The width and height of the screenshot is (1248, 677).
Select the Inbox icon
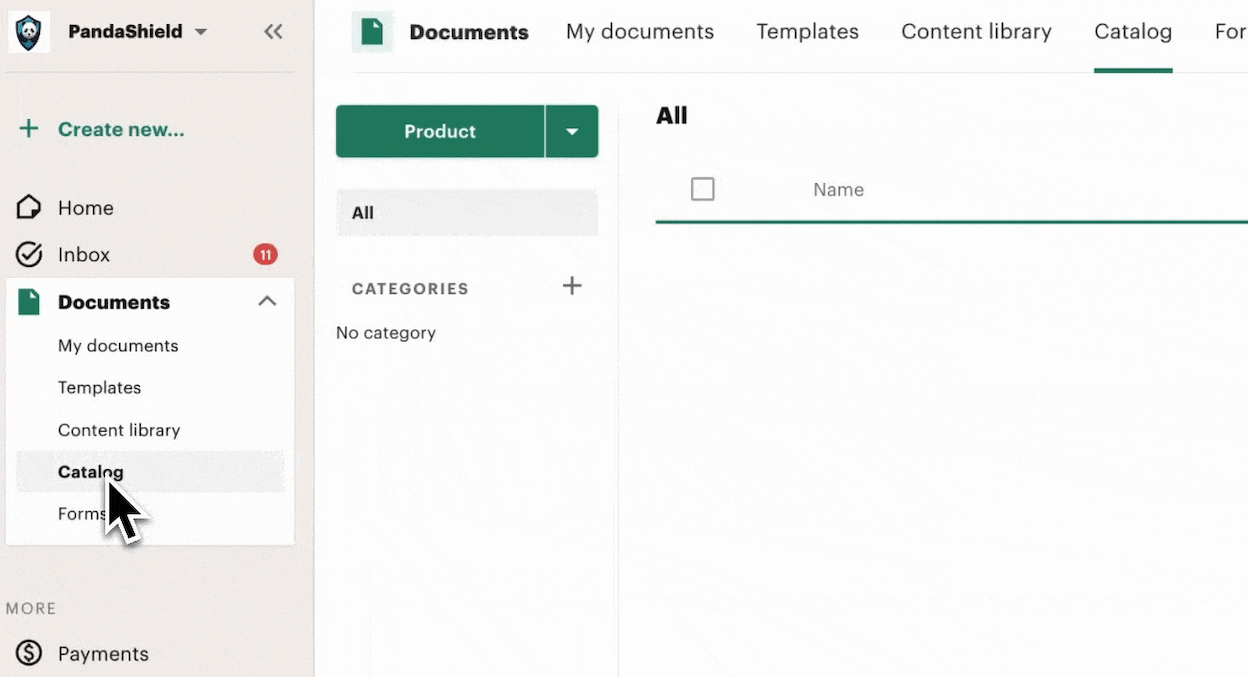coord(29,254)
